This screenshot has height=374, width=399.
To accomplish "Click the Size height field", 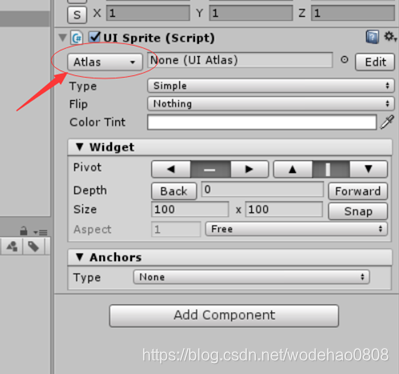I will (284, 209).
